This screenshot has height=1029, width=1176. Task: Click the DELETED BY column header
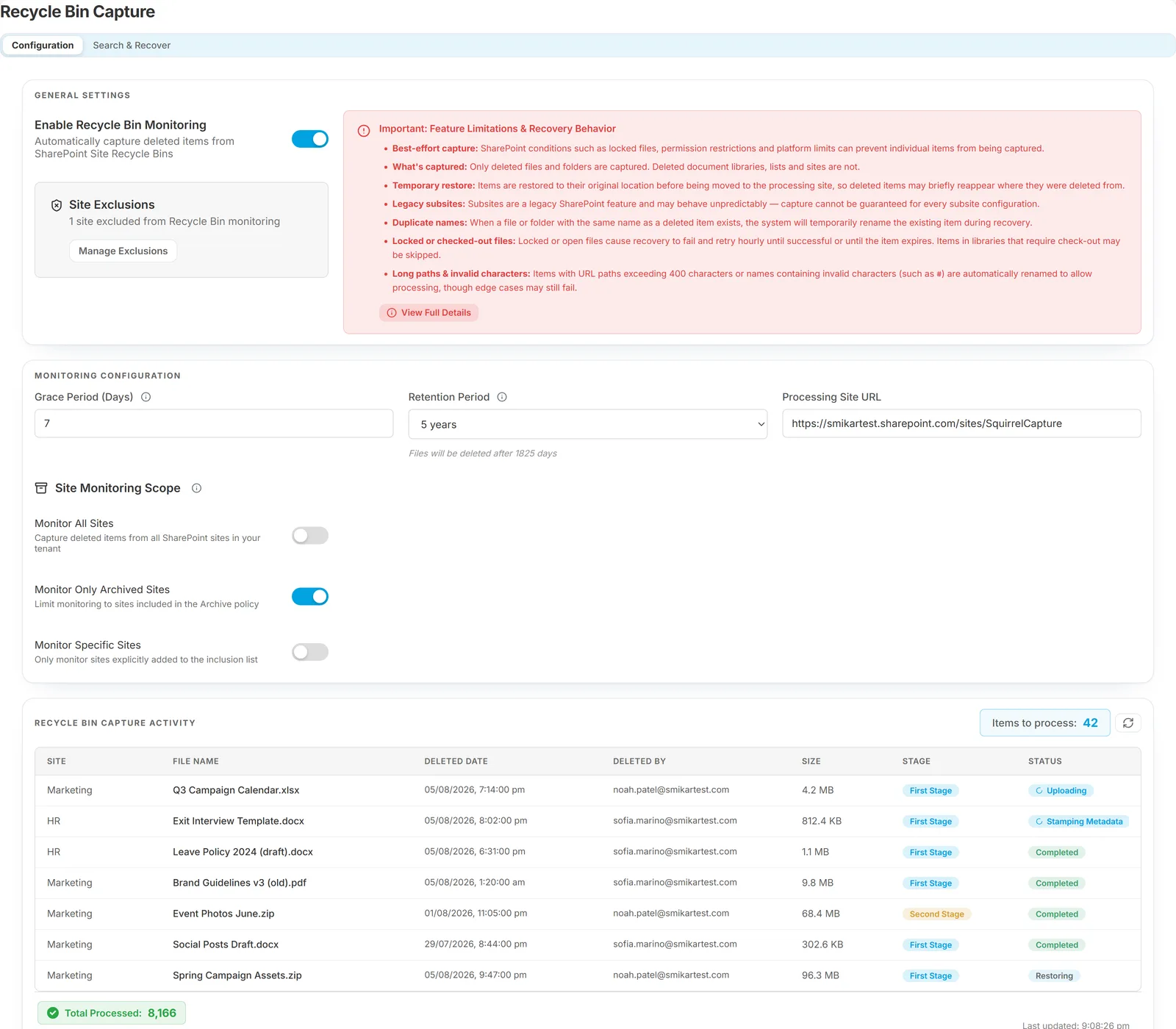[x=639, y=761]
